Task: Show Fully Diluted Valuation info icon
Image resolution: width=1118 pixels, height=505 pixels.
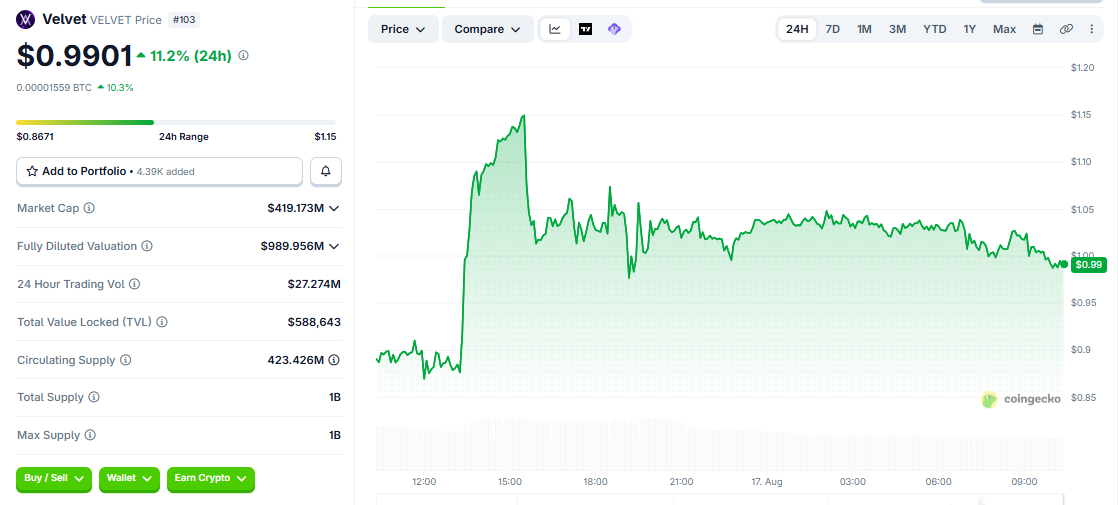Action: coord(146,246)
